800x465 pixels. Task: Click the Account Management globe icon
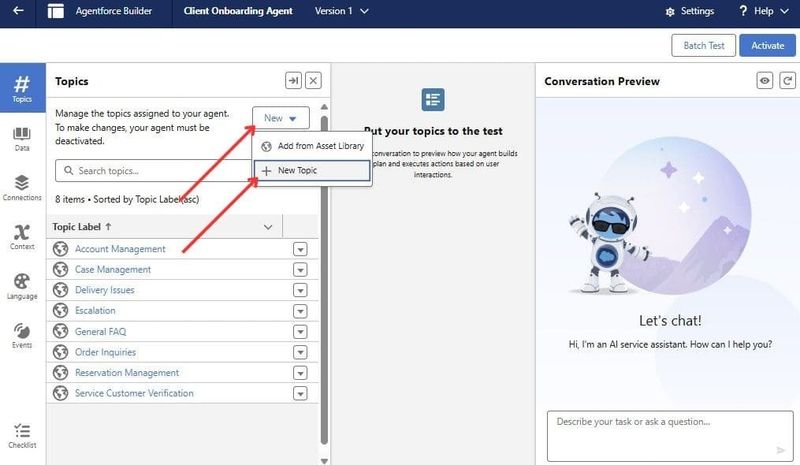61,249
